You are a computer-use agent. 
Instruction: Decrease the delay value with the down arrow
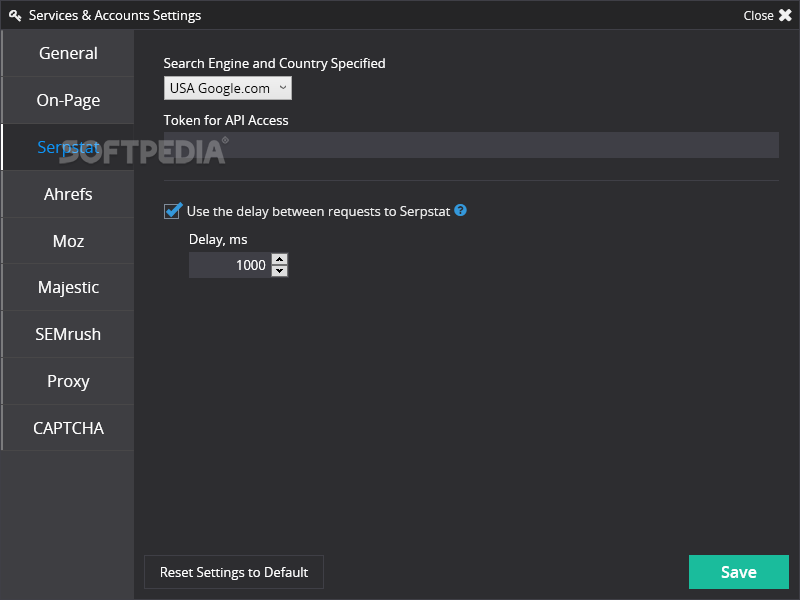279,271
